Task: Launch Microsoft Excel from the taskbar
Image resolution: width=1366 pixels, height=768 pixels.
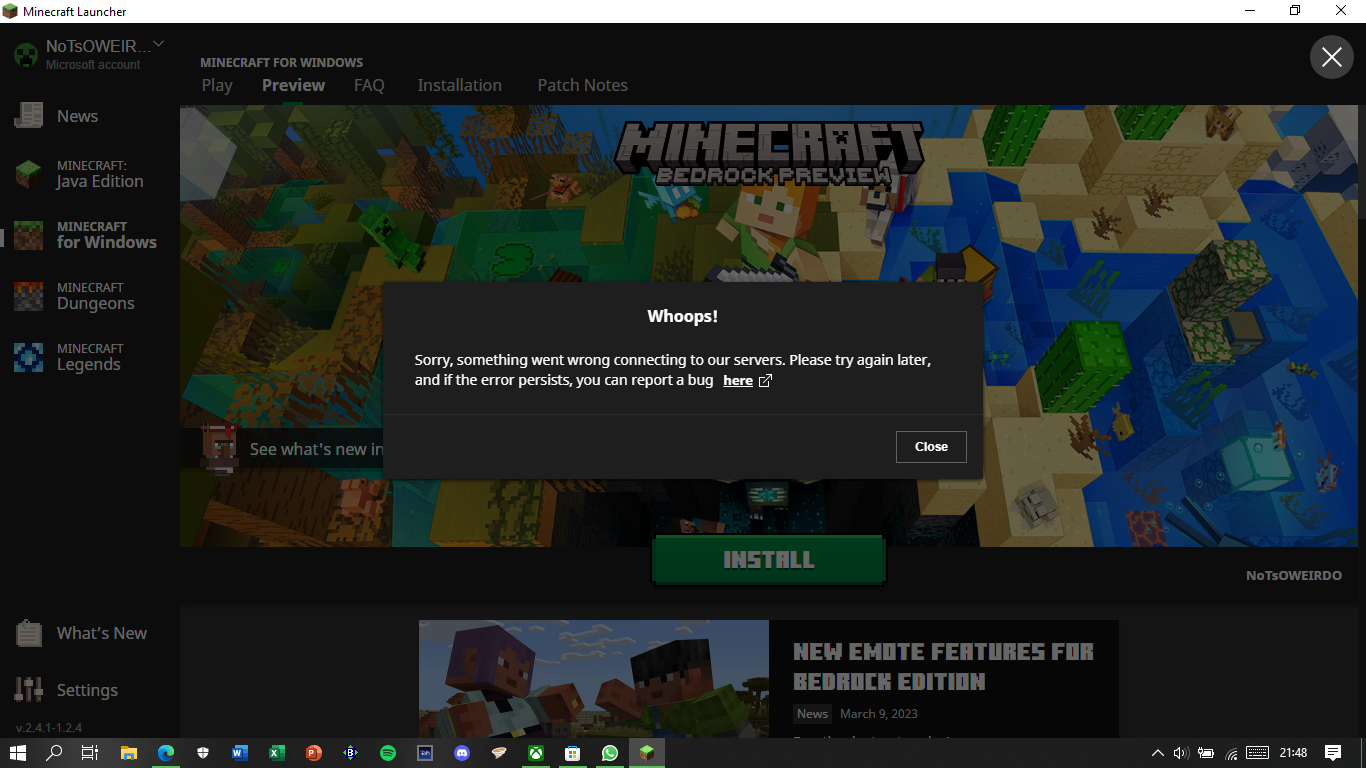Action: [277, 753]
